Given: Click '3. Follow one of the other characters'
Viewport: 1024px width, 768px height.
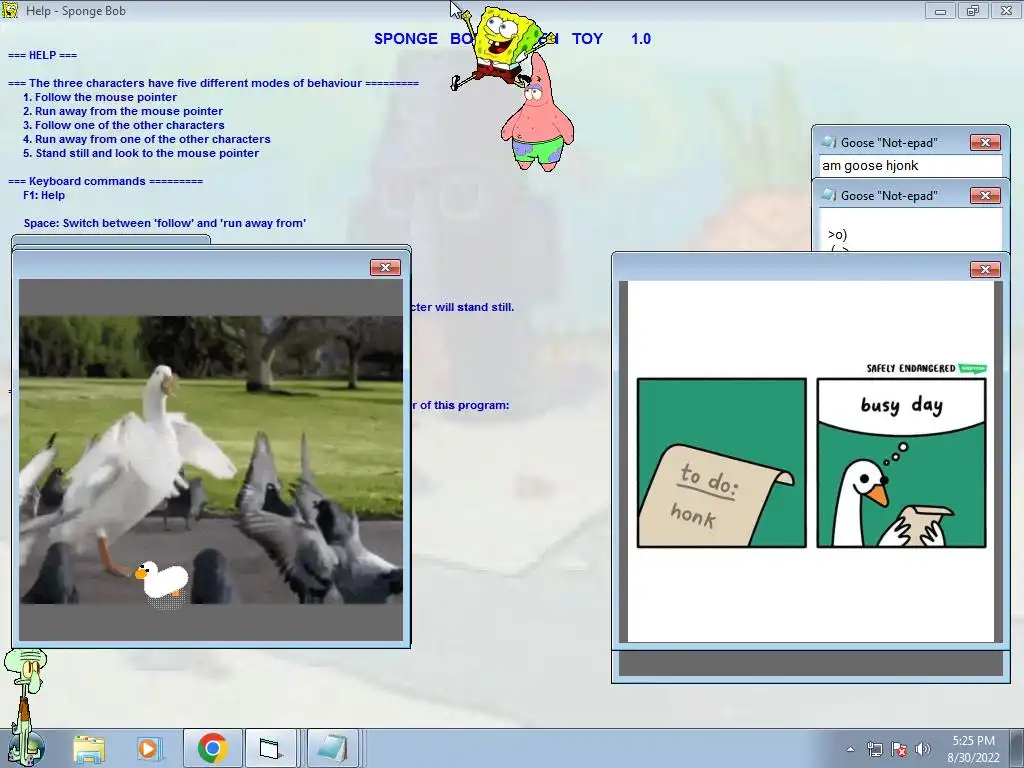Looking at the screenshot, I should pyautogui.click(x=123, y=125).
